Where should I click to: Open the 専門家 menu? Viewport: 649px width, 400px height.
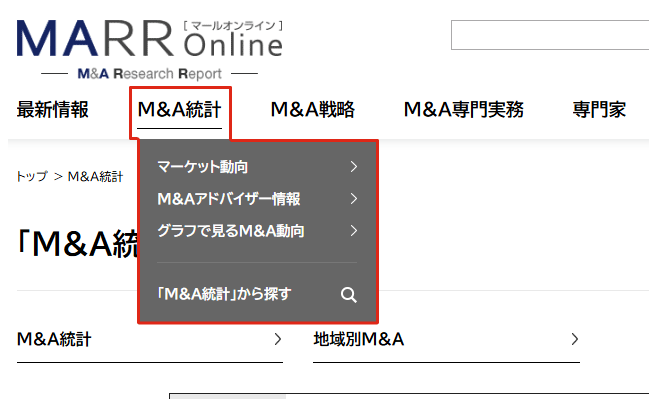(x=599, y=110)
